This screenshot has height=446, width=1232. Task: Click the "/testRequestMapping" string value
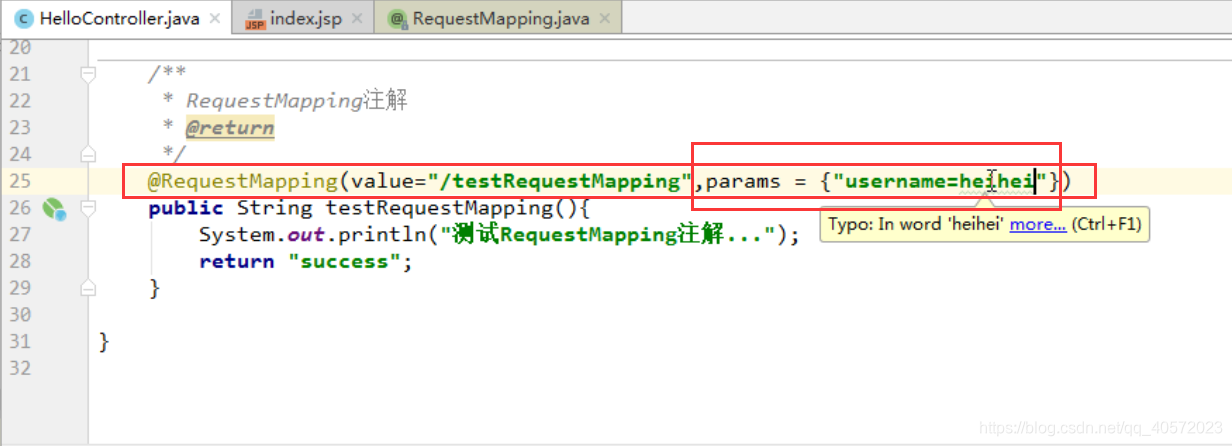pos(561,181)
